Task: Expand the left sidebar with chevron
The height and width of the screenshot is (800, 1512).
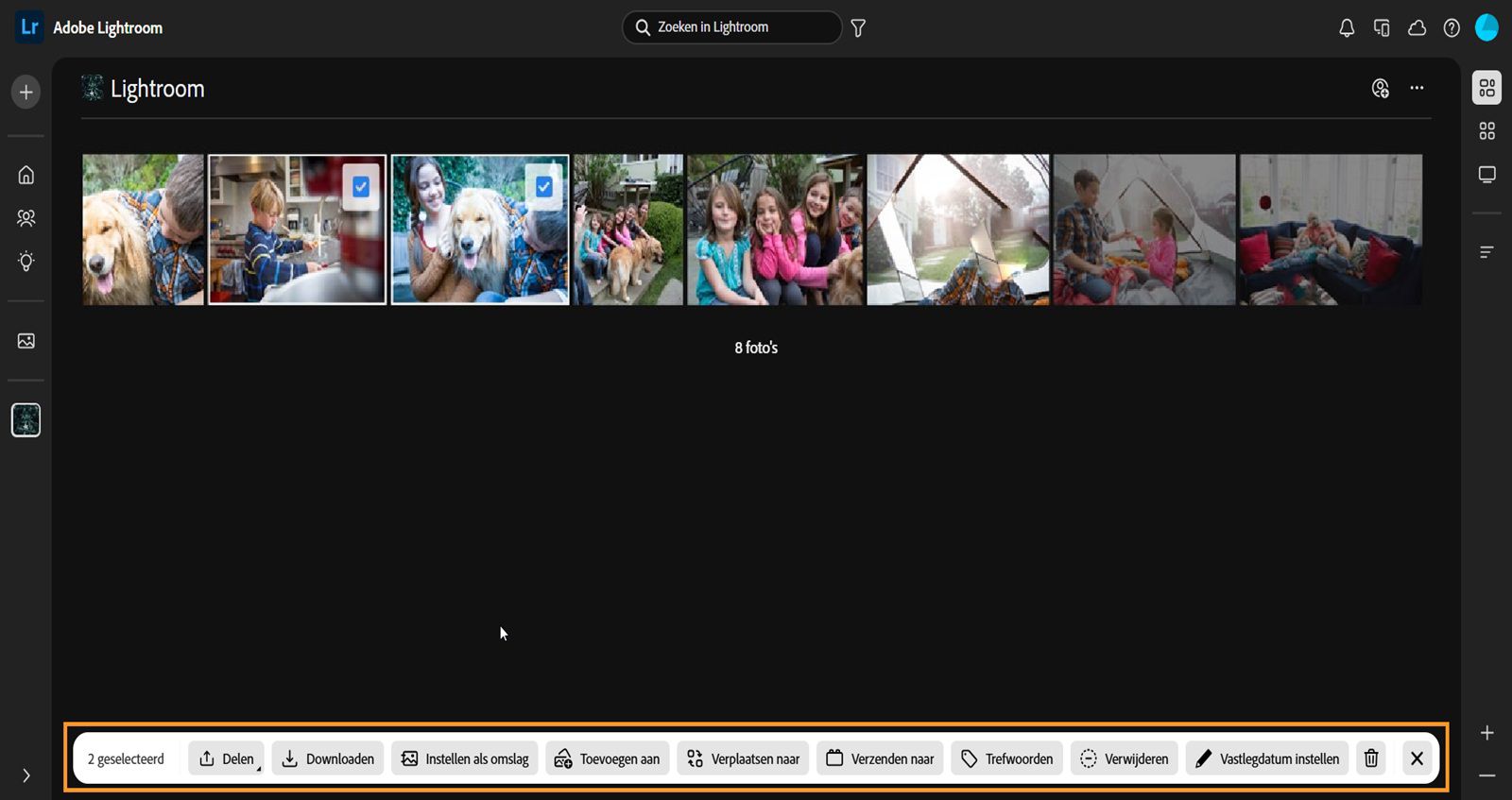Action: (x=26, y=775)
